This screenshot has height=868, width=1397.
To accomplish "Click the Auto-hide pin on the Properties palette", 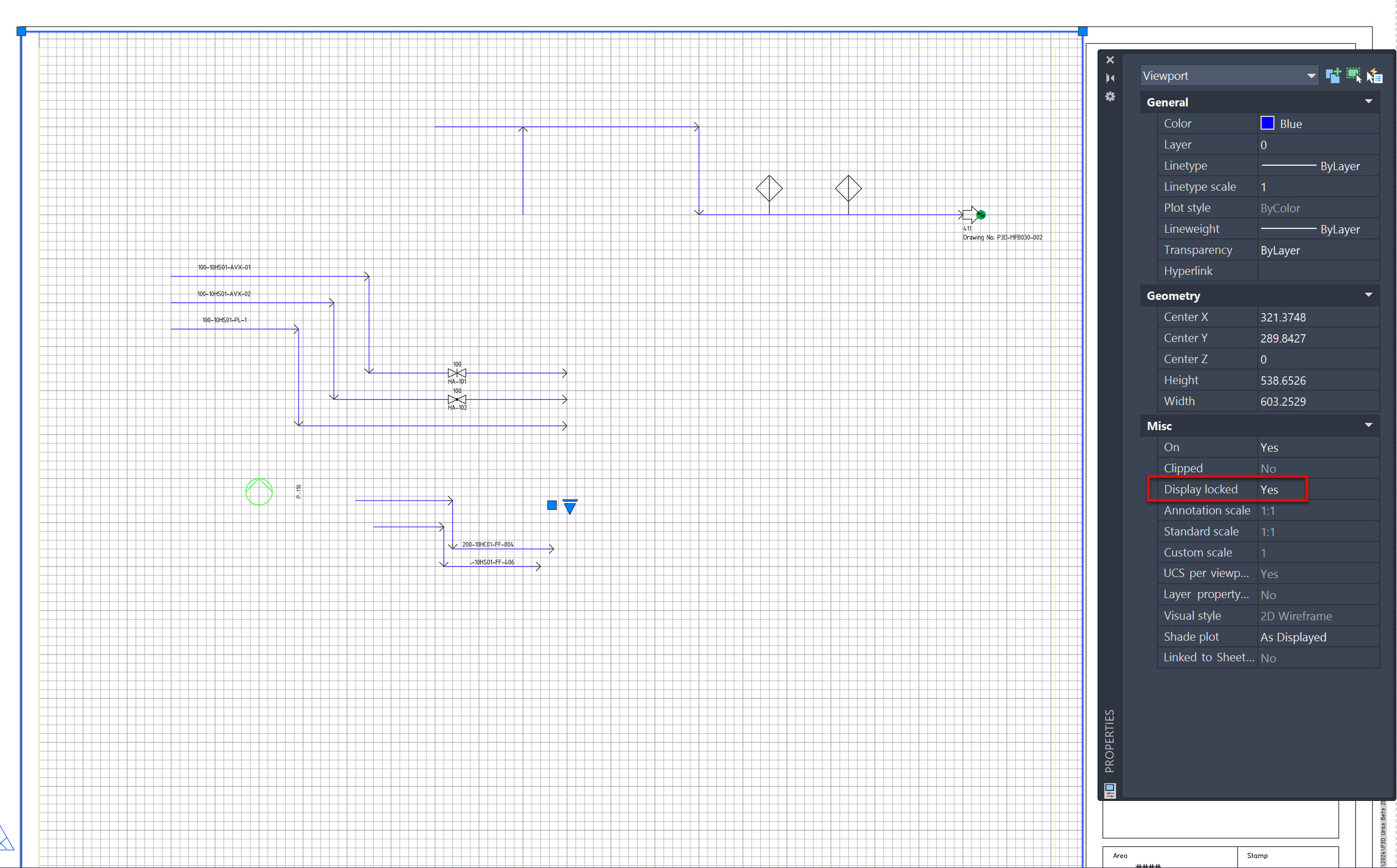I will coord(1110,78).
